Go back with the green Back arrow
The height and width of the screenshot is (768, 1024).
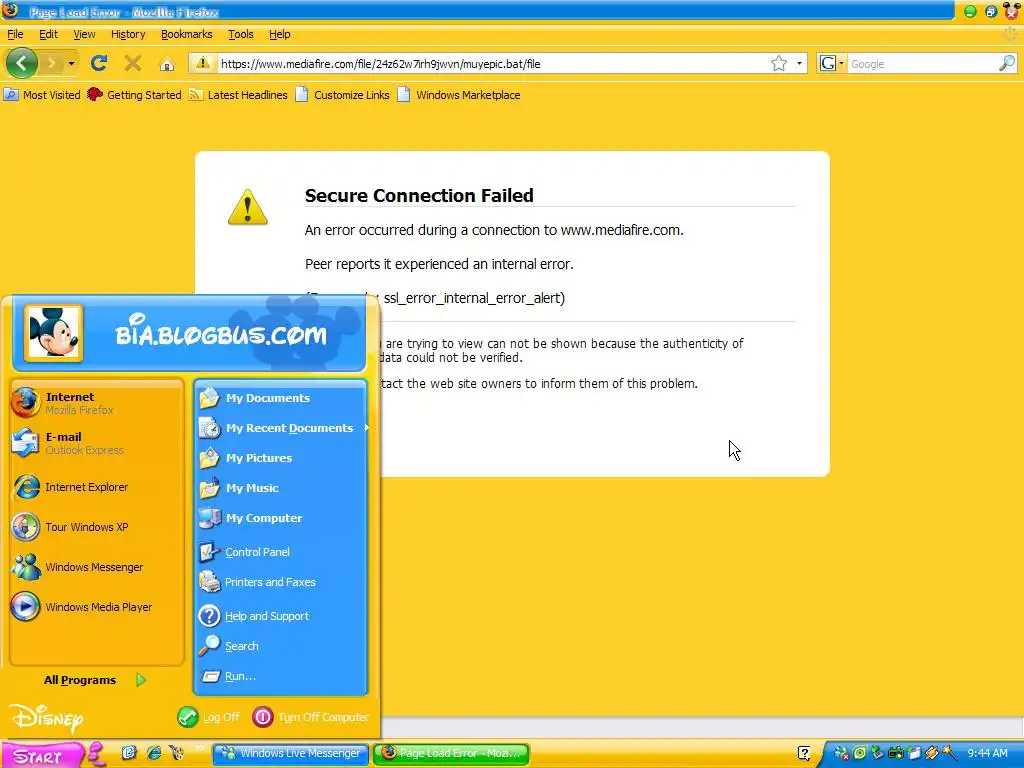[x=22, y=63]
